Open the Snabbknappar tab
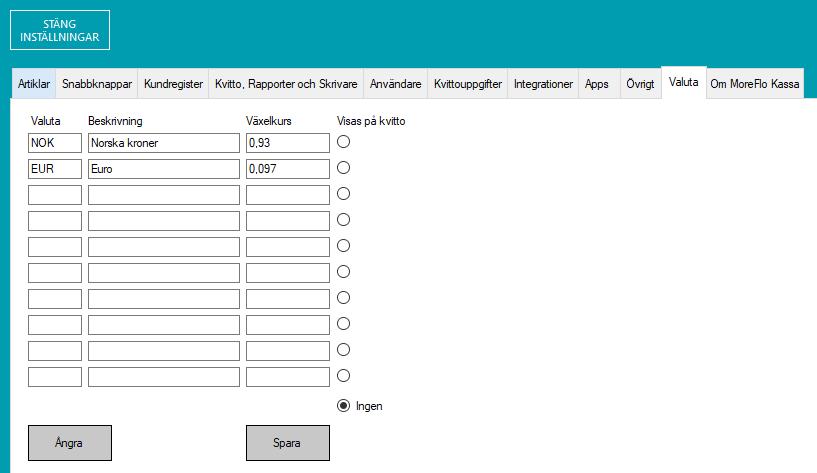The image size is (817, 473). [x=97, y=84]
